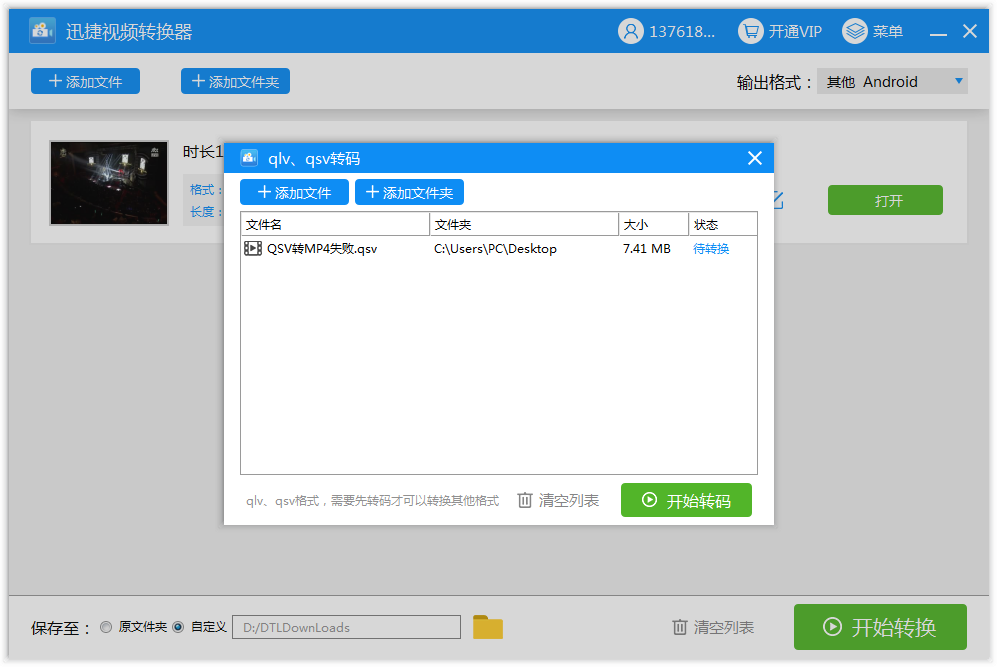The image size is (998, 668).
Task: Close the main 迅捷视频转换器 window
Action: point(970,31)
